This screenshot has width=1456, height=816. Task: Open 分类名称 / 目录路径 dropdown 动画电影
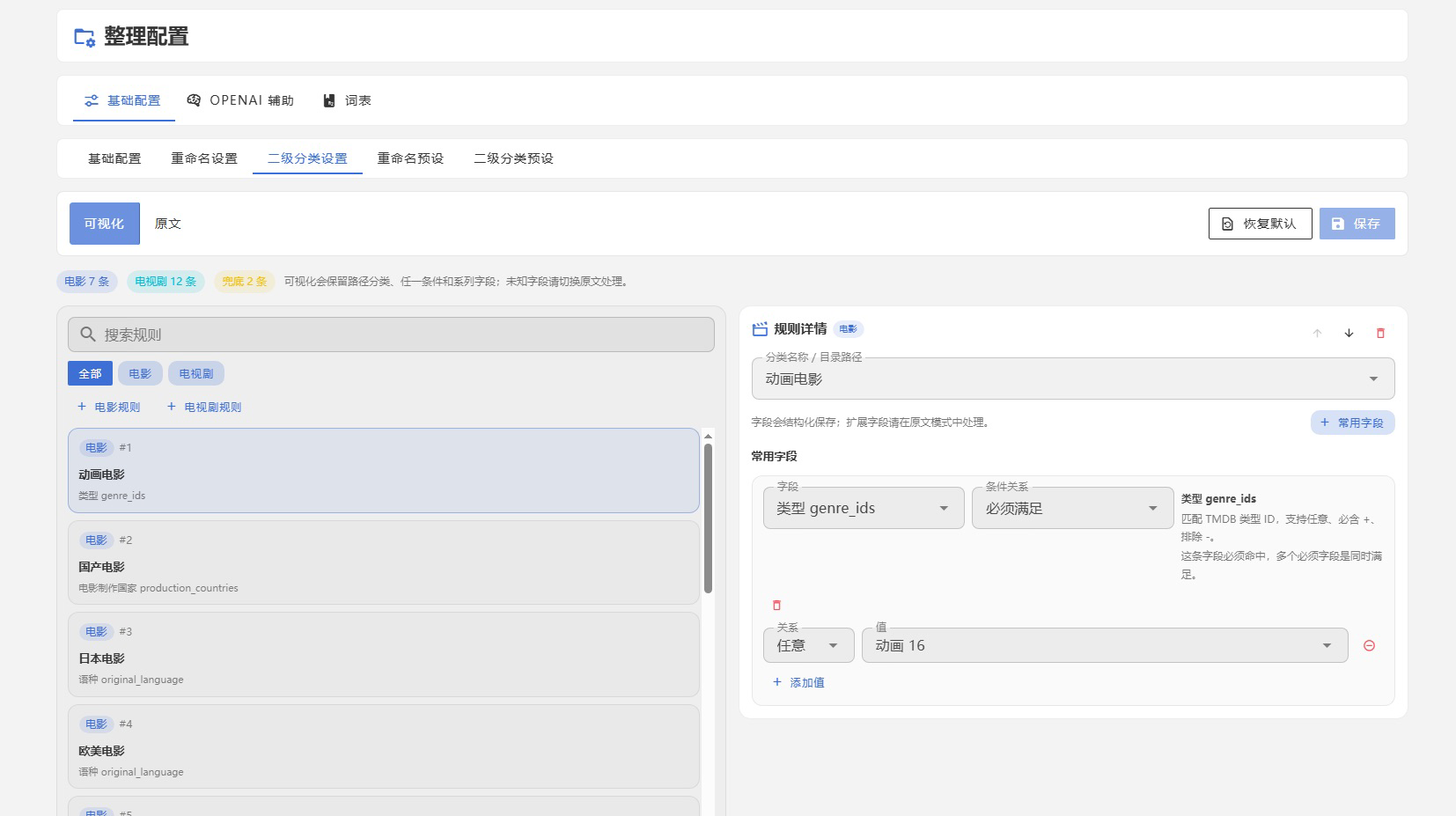1072,379
